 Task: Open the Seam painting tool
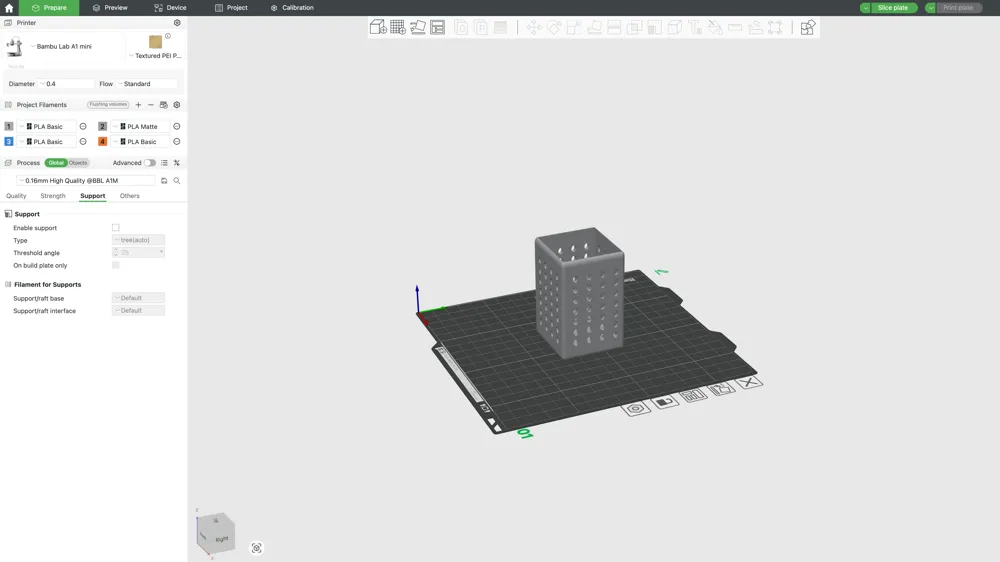point(674,27)
